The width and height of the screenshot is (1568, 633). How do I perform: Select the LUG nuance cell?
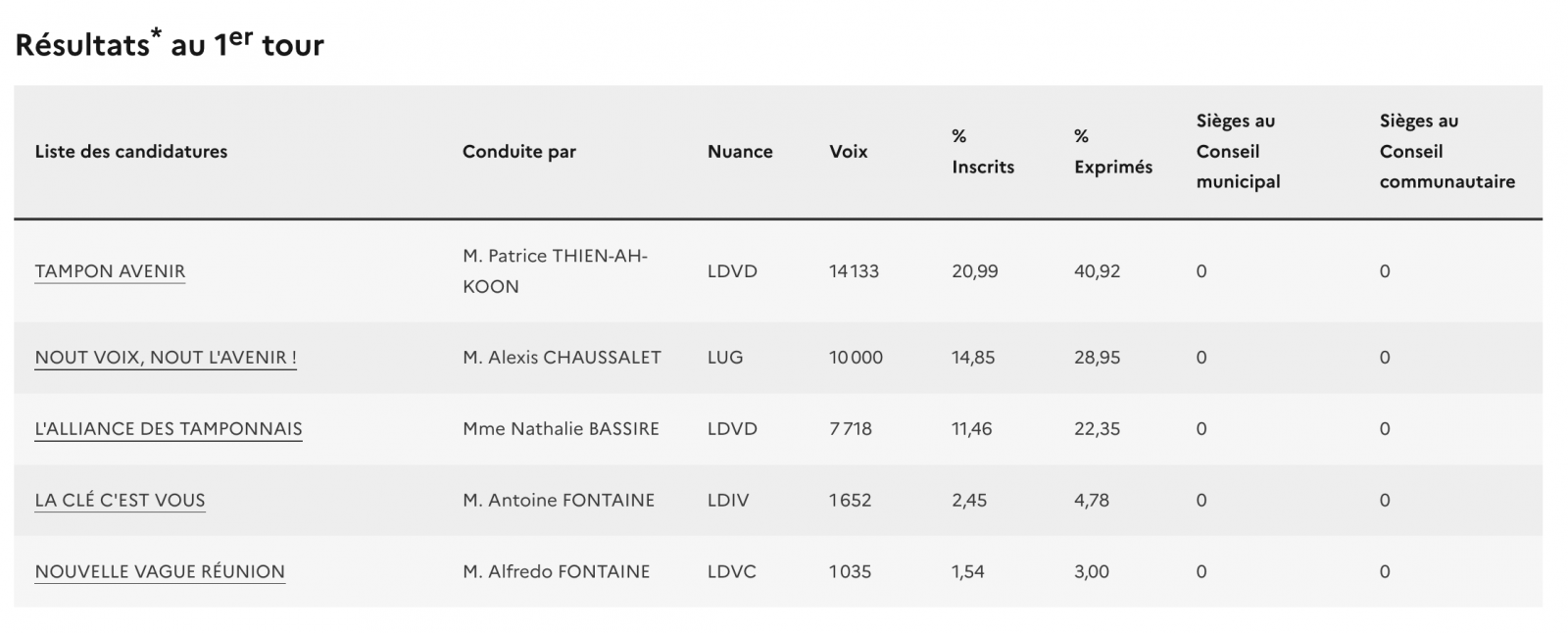(x=725, y=358)
